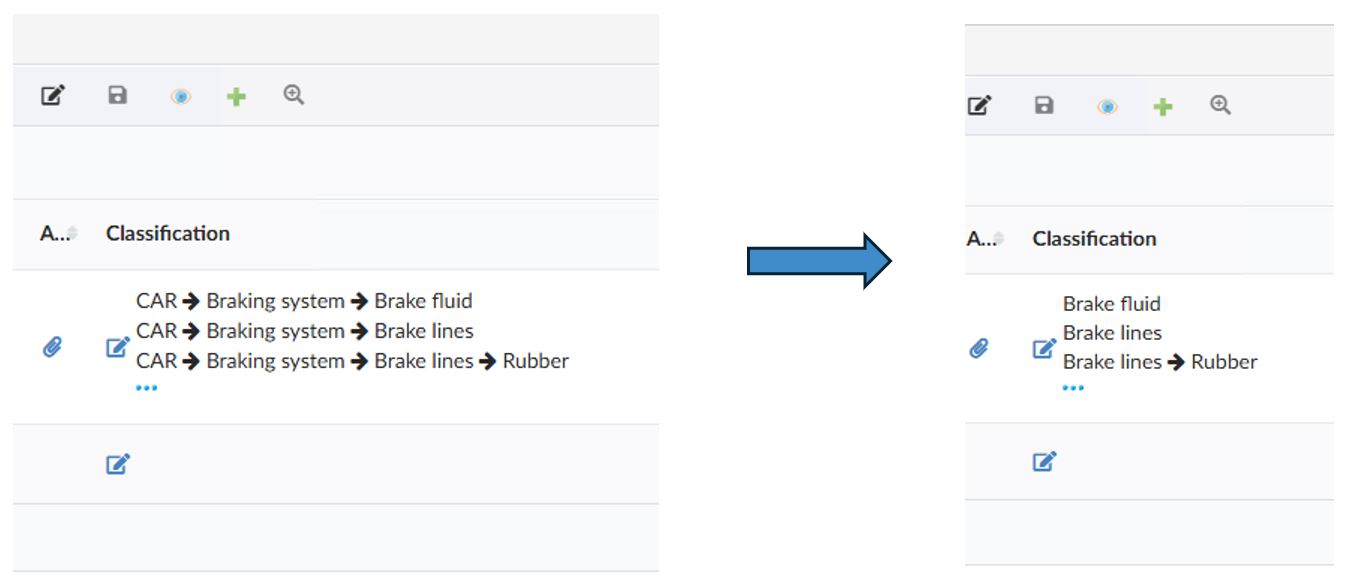The width and height of the screenshot is (1350, 588).
Task: Click the green plus icon in the right panel
Action: [x=1162, y=106]
